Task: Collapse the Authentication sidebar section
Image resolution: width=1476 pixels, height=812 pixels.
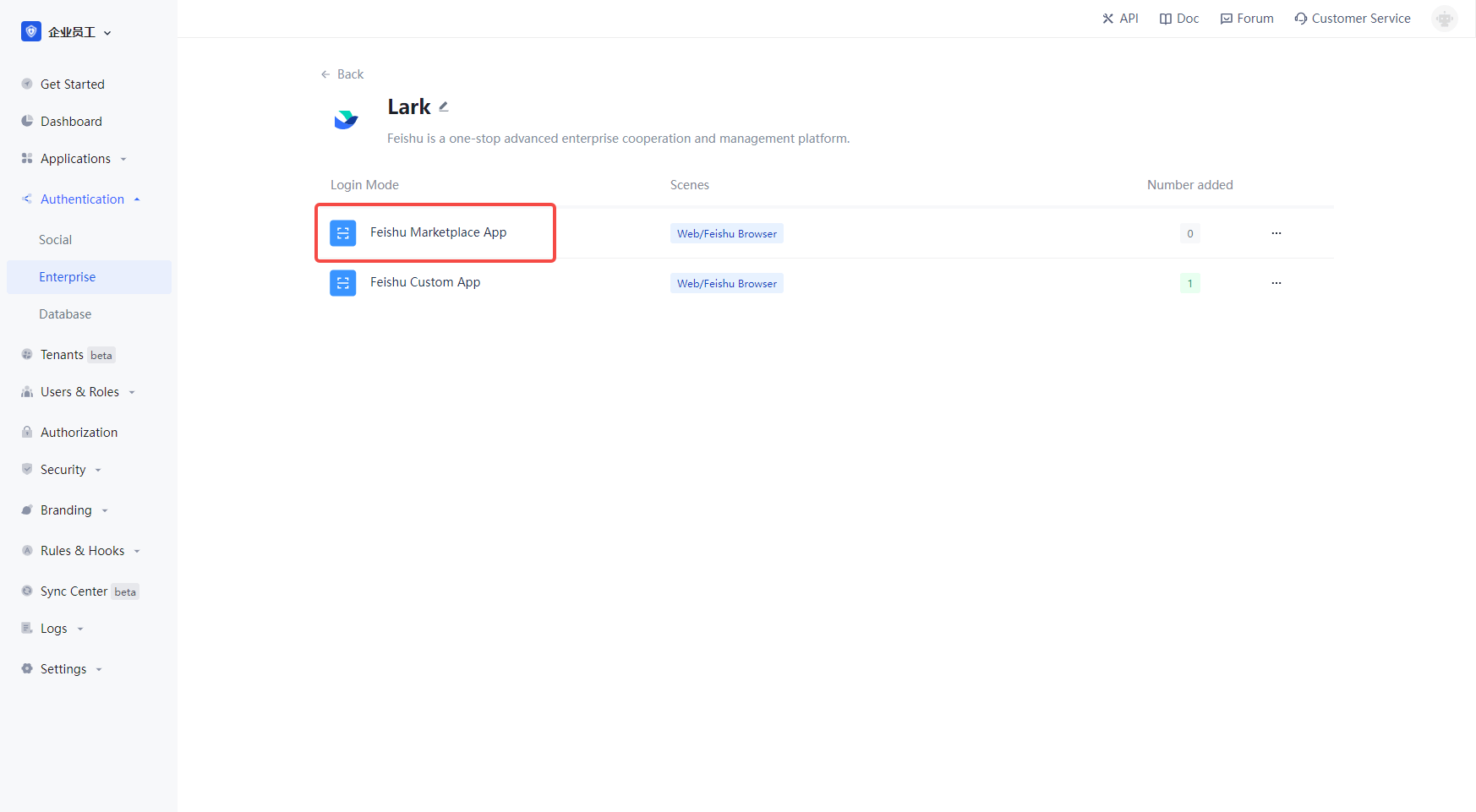Action: (82, 199)
